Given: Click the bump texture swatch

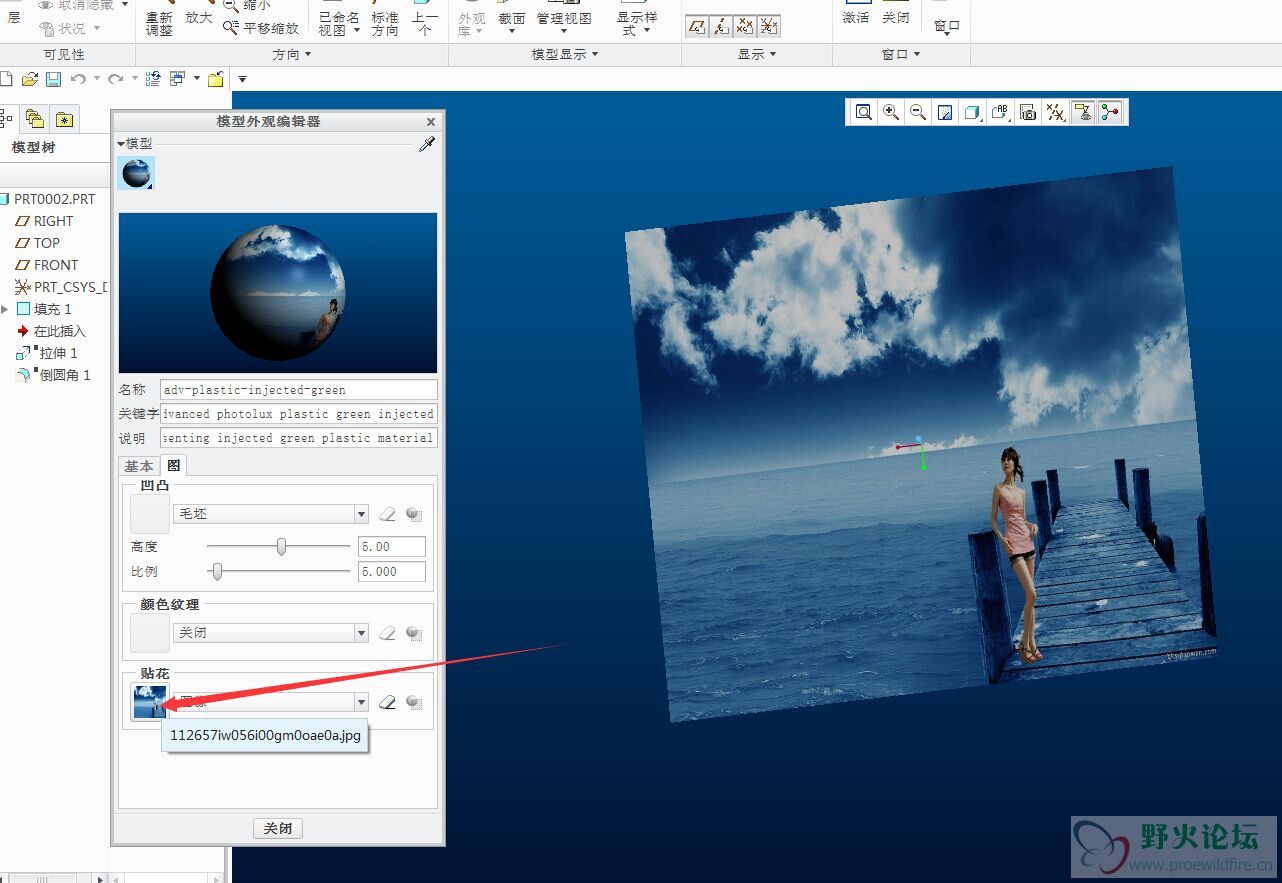Looking at the screenshot, I should point(149,514).
